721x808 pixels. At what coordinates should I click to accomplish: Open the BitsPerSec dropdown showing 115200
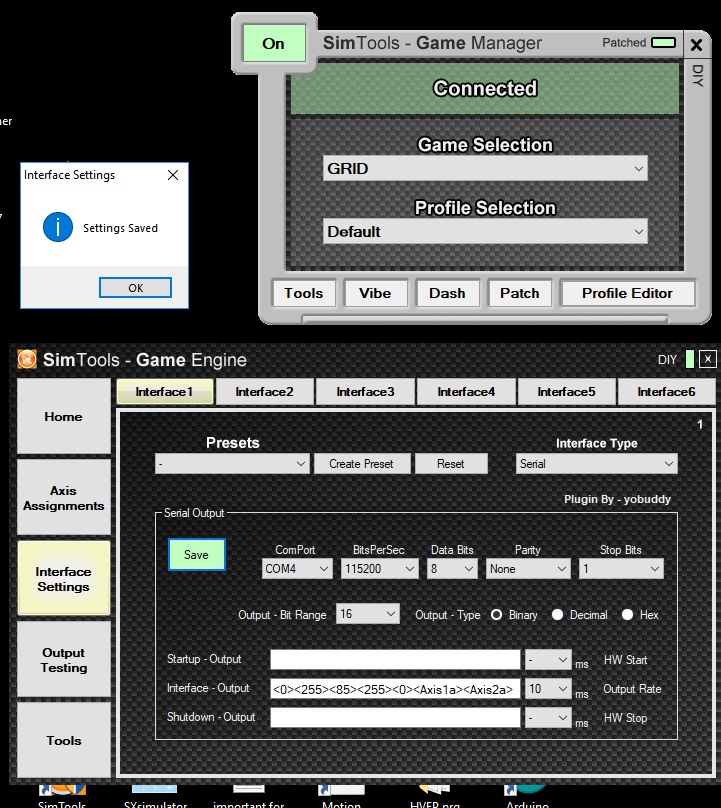[x=379, y=569]
